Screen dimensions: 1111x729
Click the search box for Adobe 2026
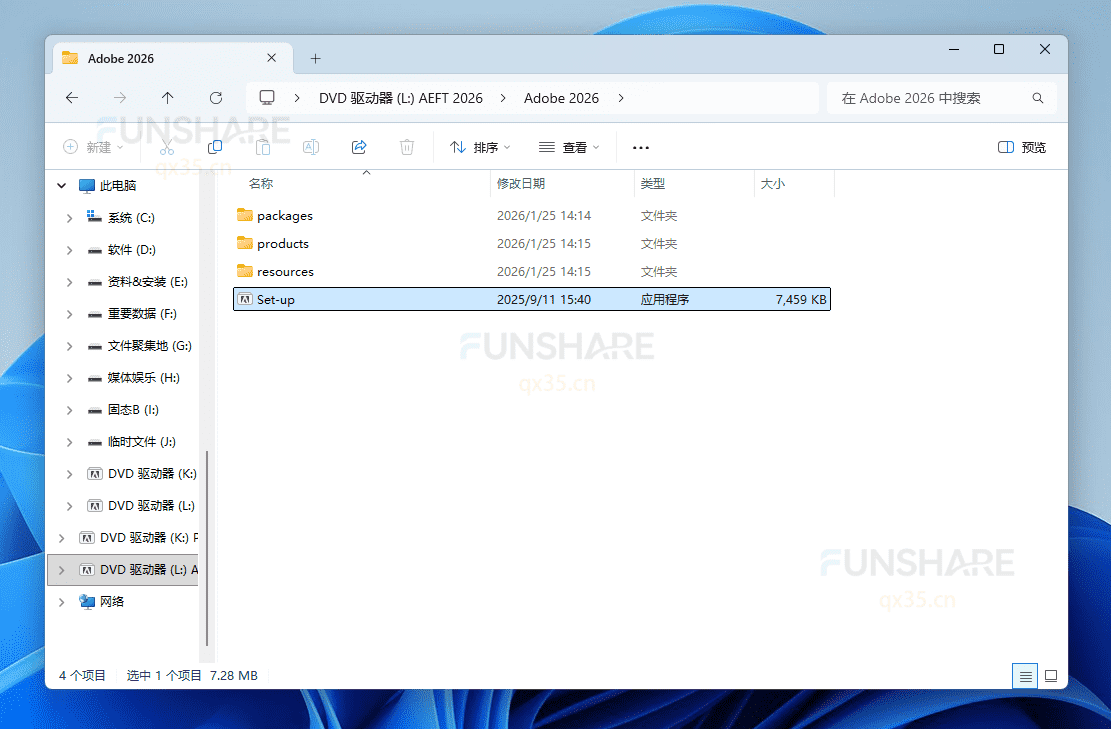coord(930,97)
